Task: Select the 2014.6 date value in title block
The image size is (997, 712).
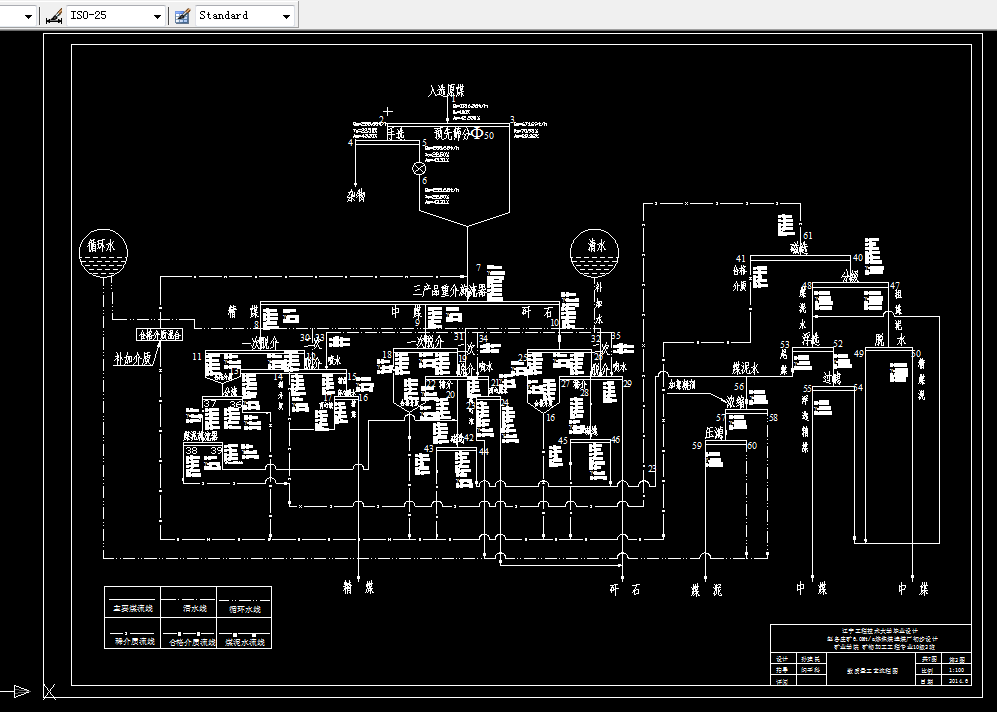Action: pos(958,680)
